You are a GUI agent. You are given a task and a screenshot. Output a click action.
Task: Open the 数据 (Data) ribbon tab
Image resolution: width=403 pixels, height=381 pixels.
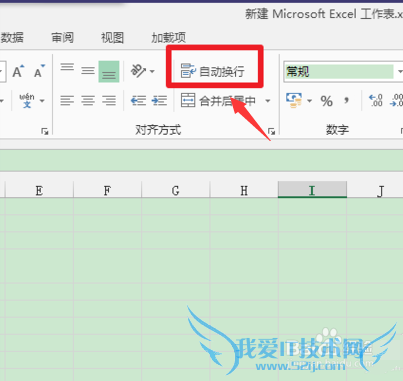[x=12, y=37]
